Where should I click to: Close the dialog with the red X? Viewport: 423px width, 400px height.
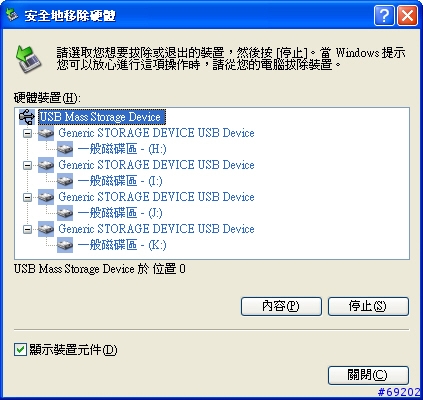click(x=407, y=16)
